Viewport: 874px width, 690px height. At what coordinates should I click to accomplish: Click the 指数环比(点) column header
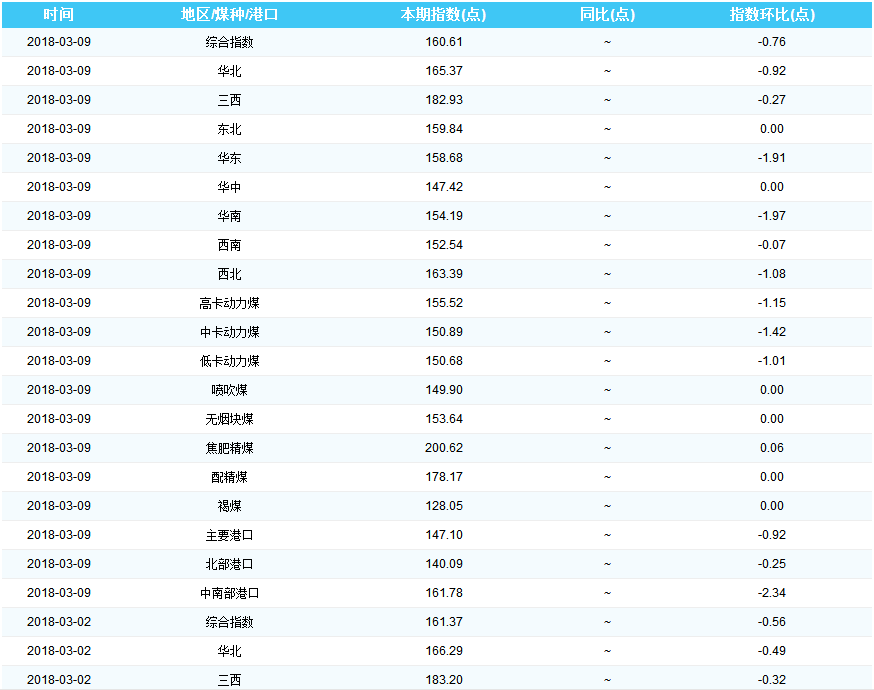(771, 15)
